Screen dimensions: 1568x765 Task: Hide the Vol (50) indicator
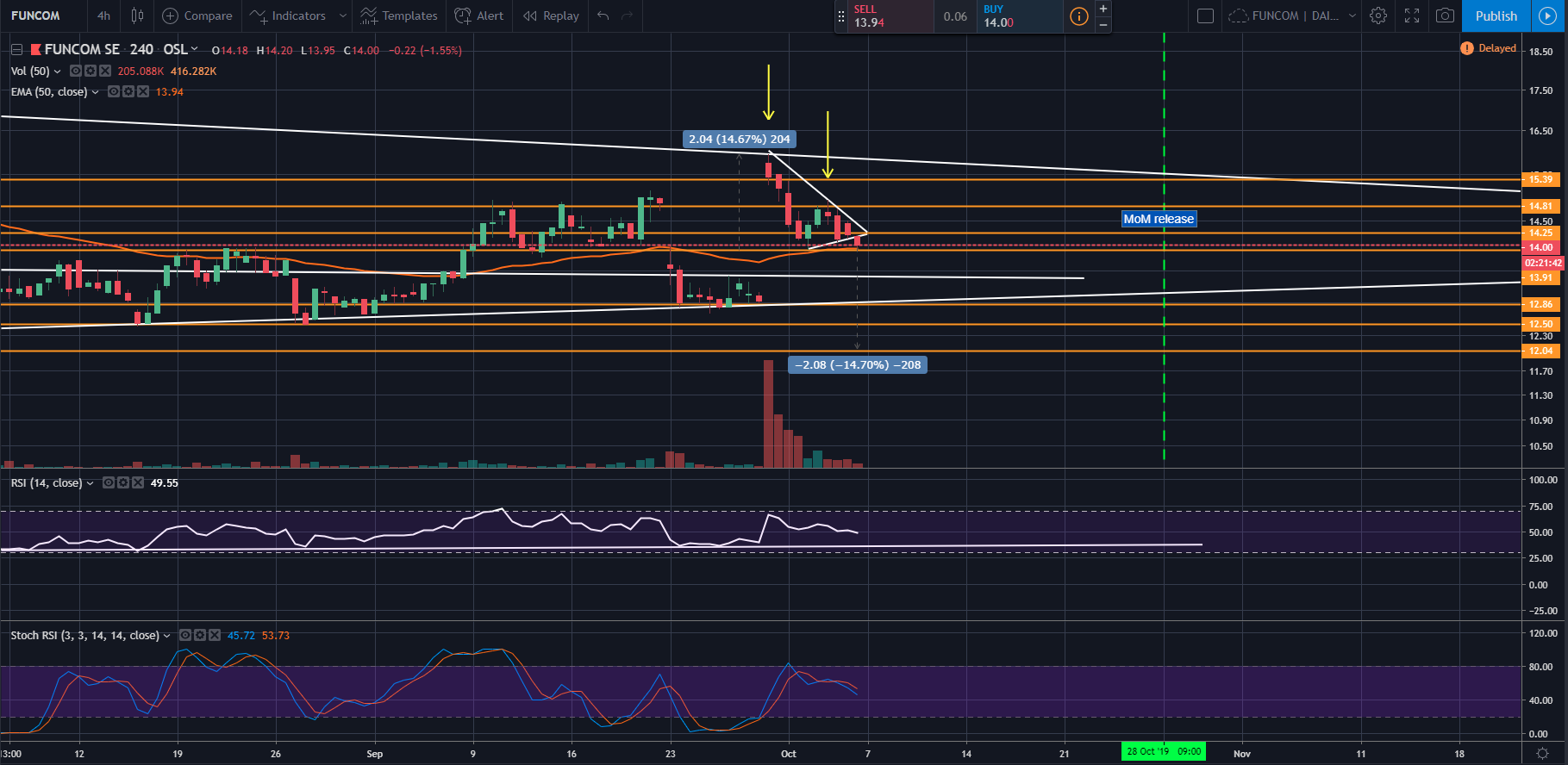(76, 71)
